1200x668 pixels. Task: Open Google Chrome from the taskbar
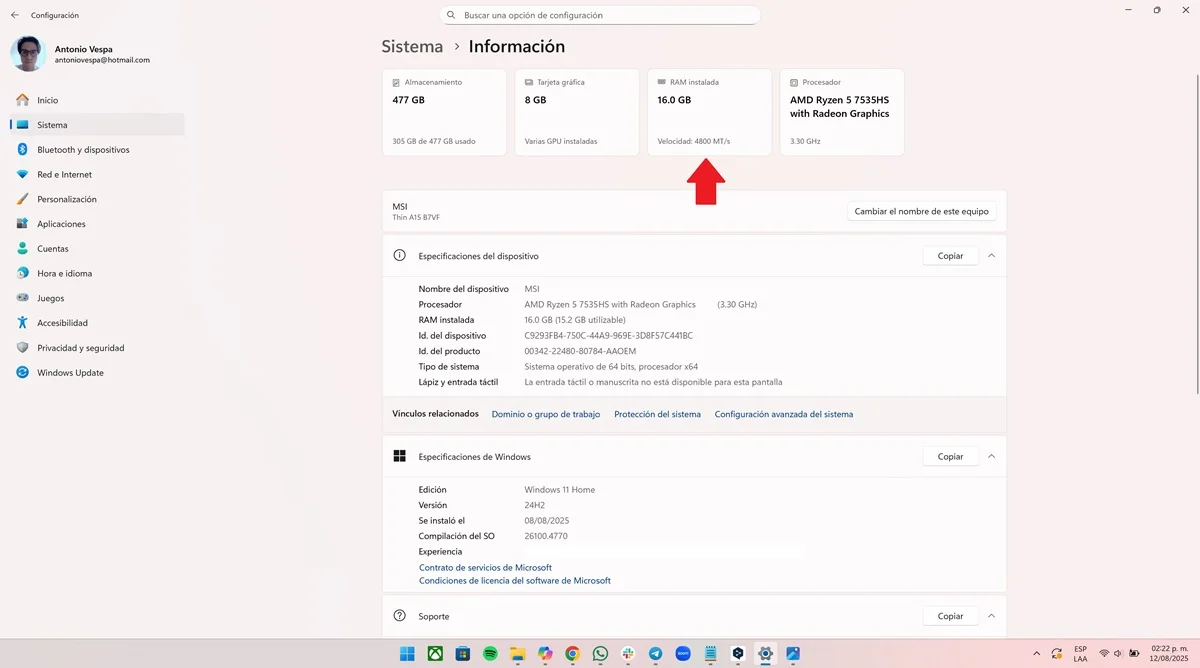click(x=572, y=654)
